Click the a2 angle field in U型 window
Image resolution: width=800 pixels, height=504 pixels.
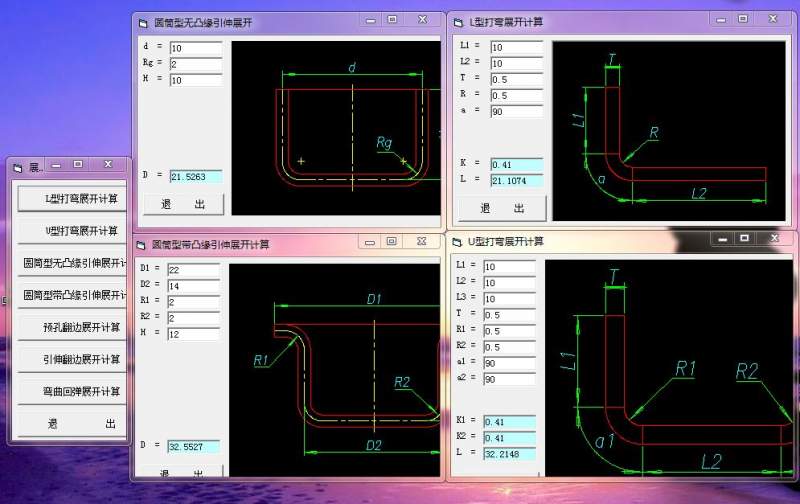509,379
